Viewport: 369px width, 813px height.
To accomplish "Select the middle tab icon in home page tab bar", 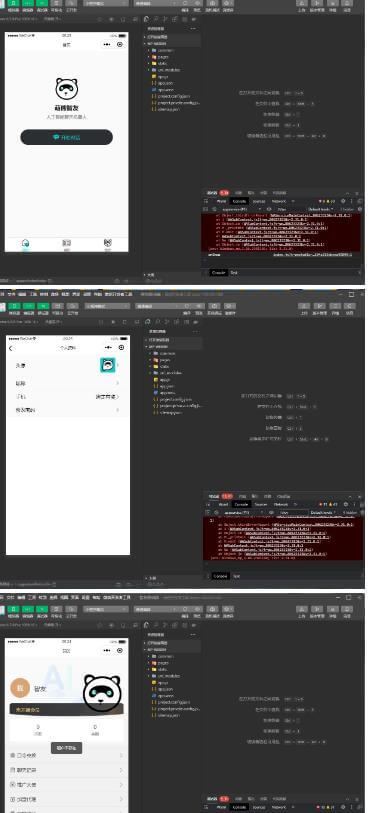I will point(66,243).
